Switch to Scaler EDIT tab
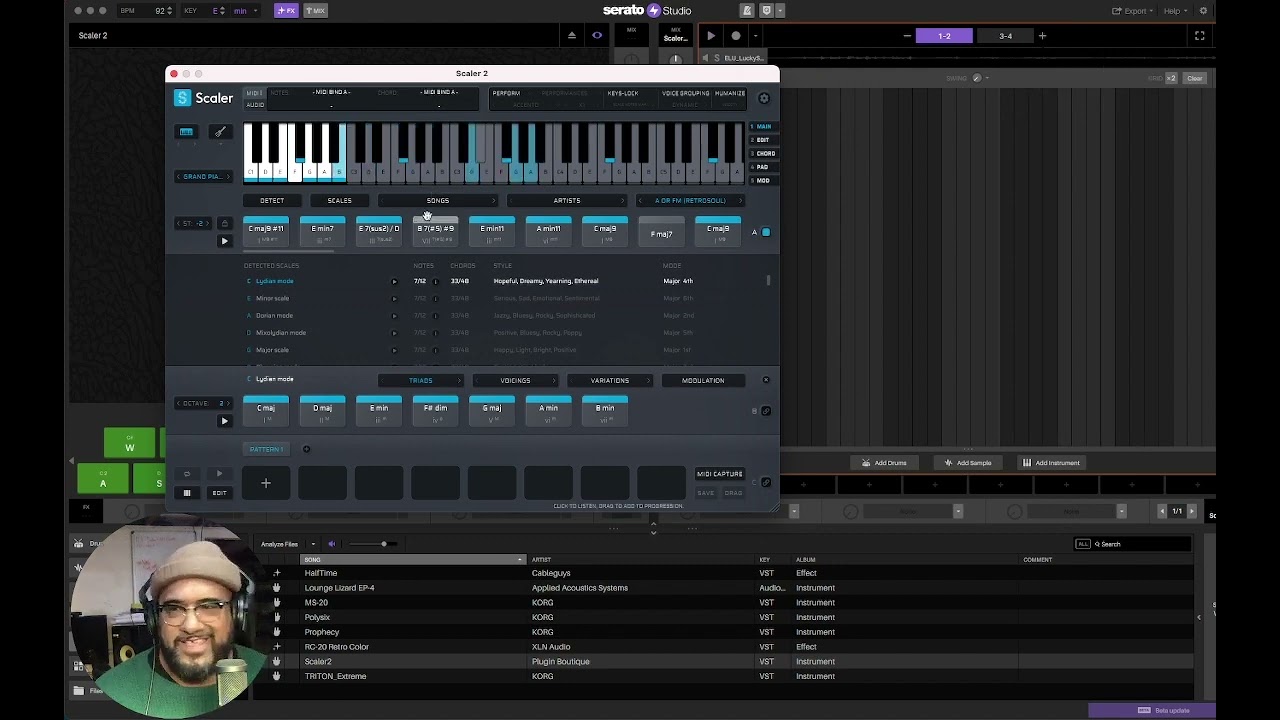The image size is (1280, 720). point(763,140)
